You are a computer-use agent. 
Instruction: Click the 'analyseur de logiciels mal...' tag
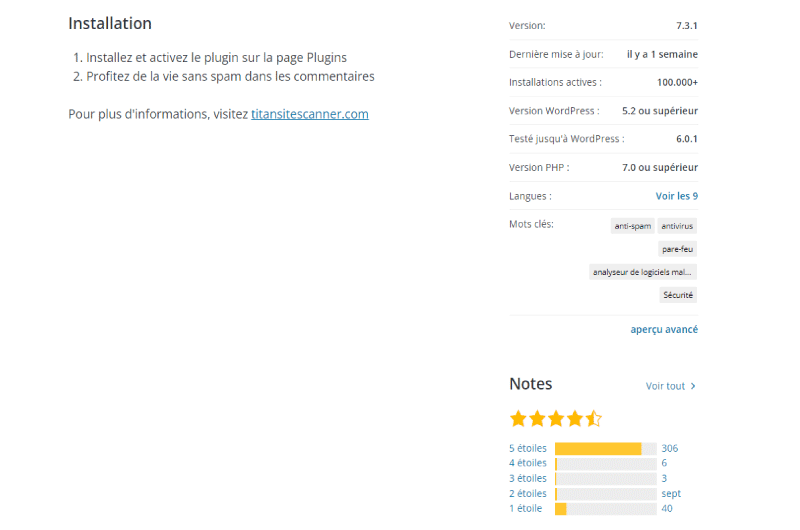pyautogui.click(x=643, y=272)
